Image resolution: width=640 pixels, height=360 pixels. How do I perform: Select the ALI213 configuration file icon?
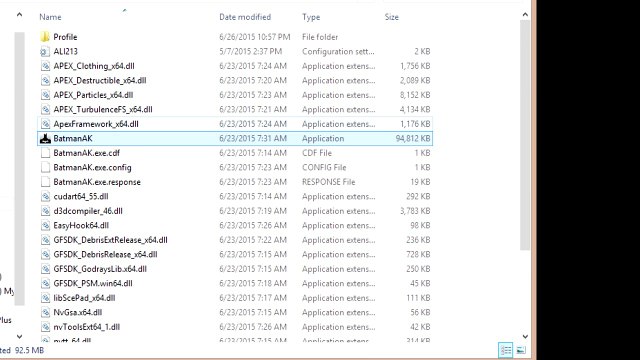45,51
